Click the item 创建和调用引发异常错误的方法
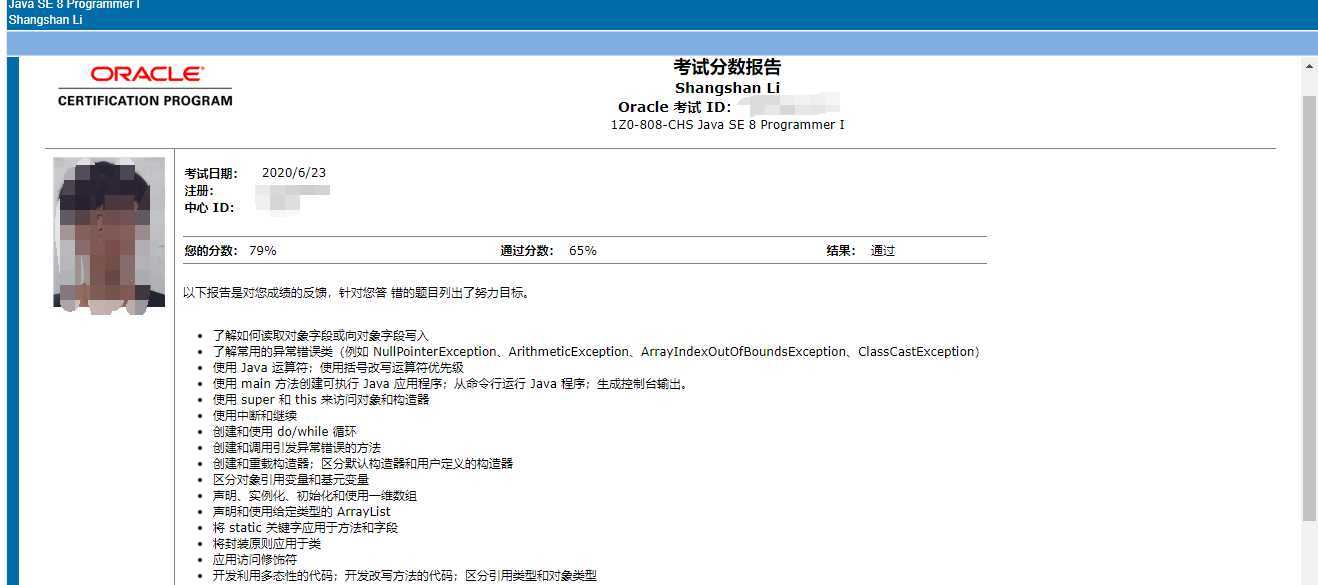Screen dimensions: 1318x585 pyautogui.click(x=296, y=448)
